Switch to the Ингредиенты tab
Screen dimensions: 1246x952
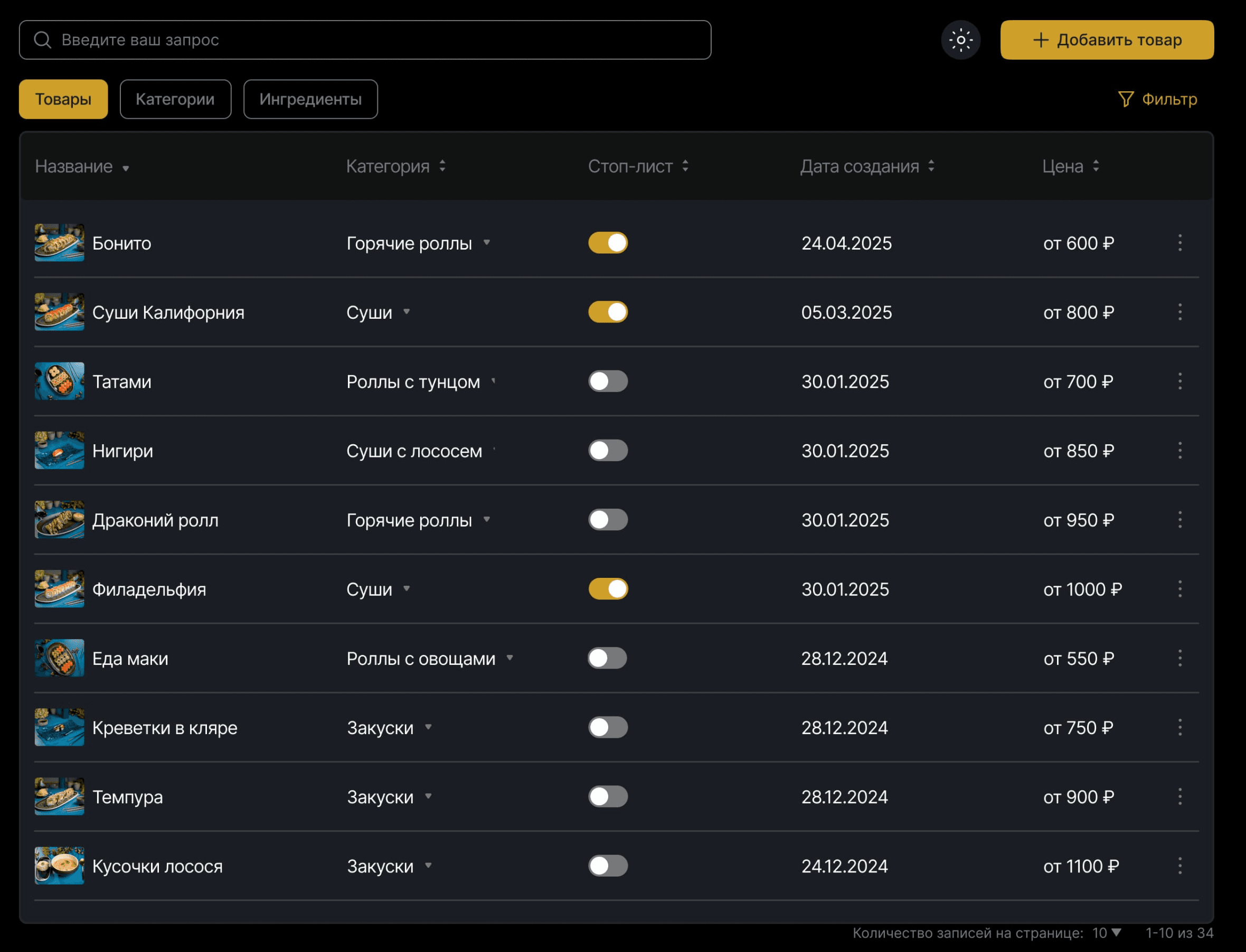click(x=310, y=99)
